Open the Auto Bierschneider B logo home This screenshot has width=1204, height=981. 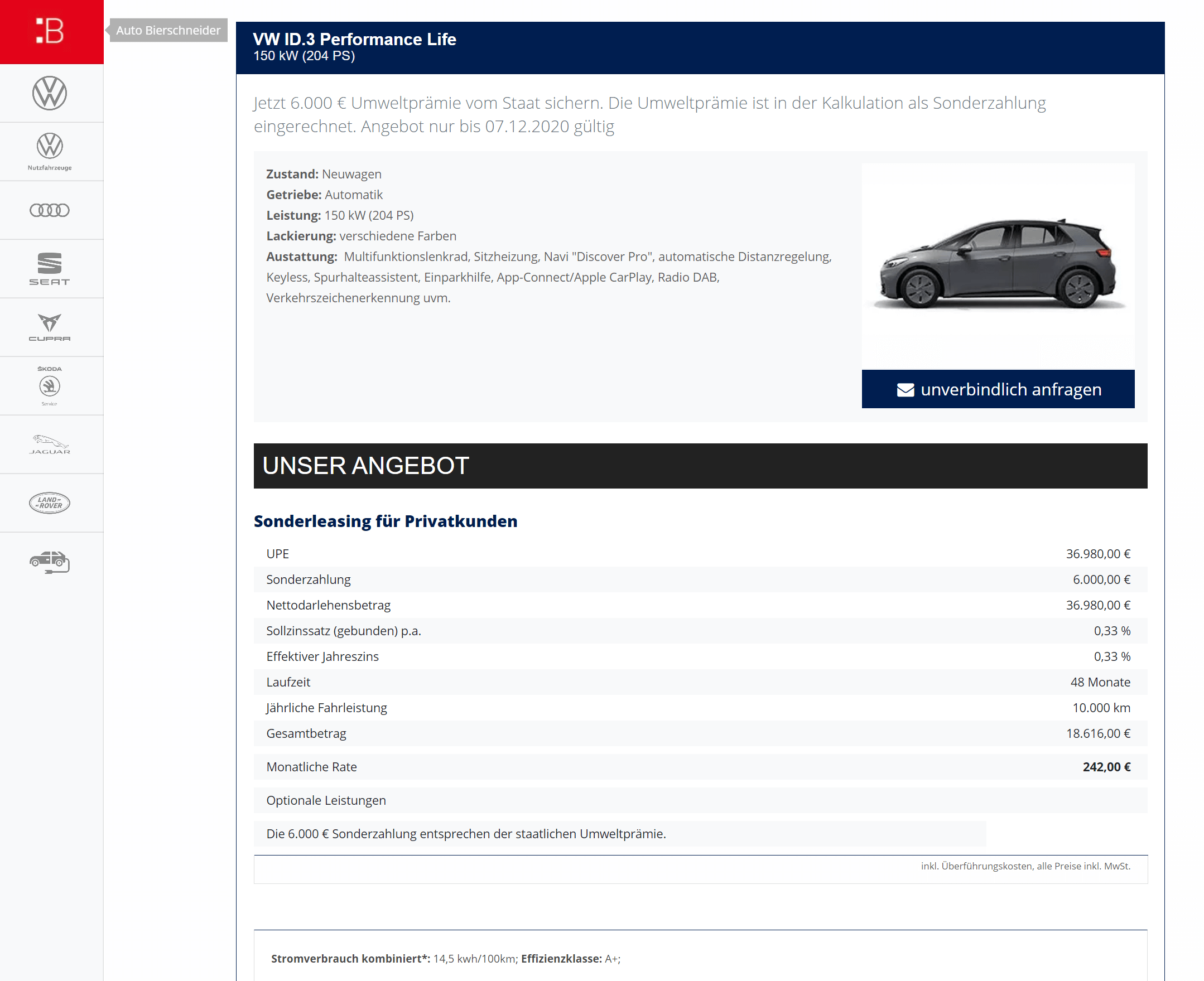pos(51,32)
